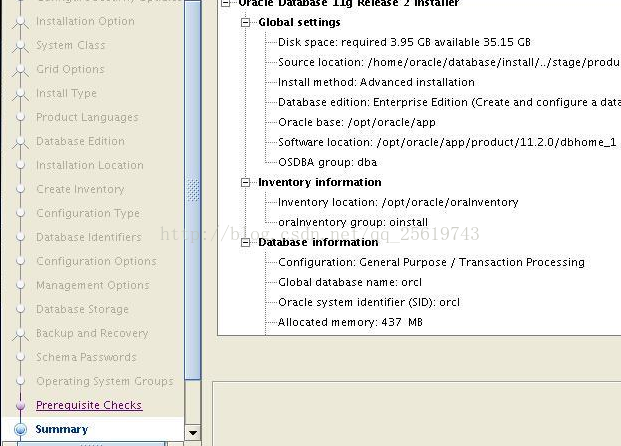Click the Installation Option step marker
This screenshot has width=621, height=446.
(x=20, y=21)
